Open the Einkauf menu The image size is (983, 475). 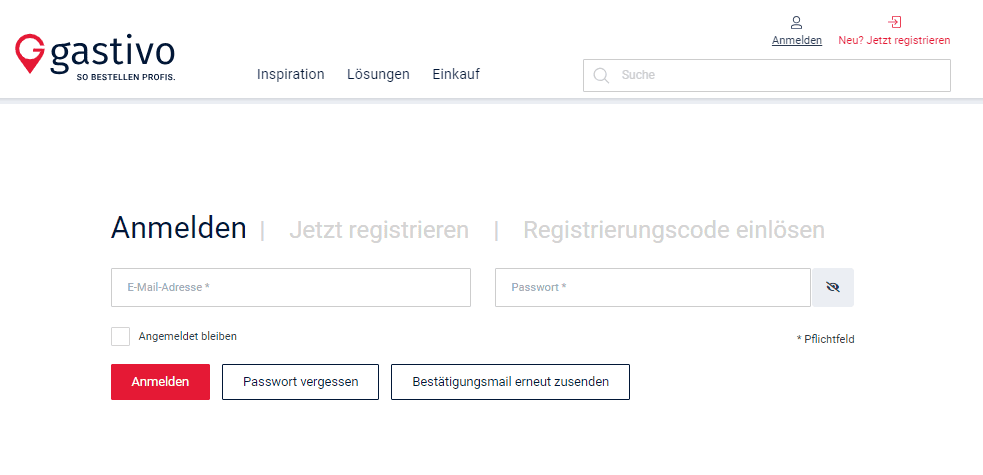(456, 75)
